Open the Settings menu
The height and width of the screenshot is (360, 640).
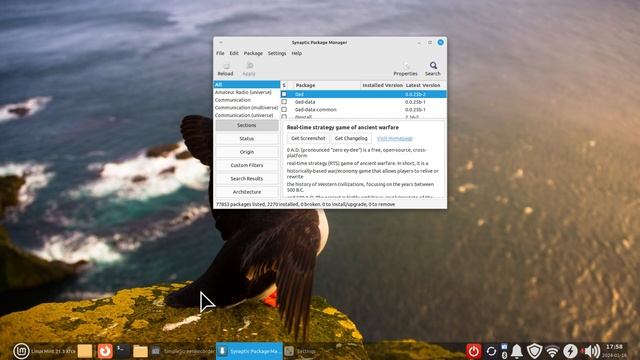[277, 53]
